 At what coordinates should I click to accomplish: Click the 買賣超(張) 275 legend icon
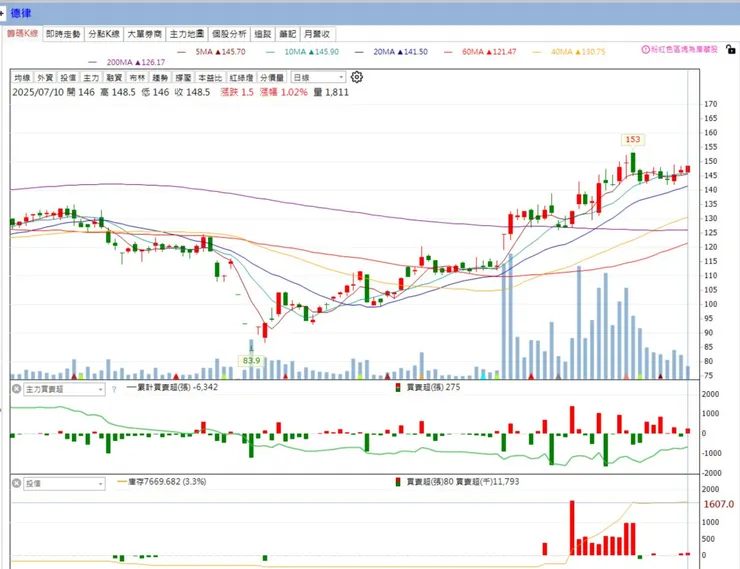click(398, 388)
